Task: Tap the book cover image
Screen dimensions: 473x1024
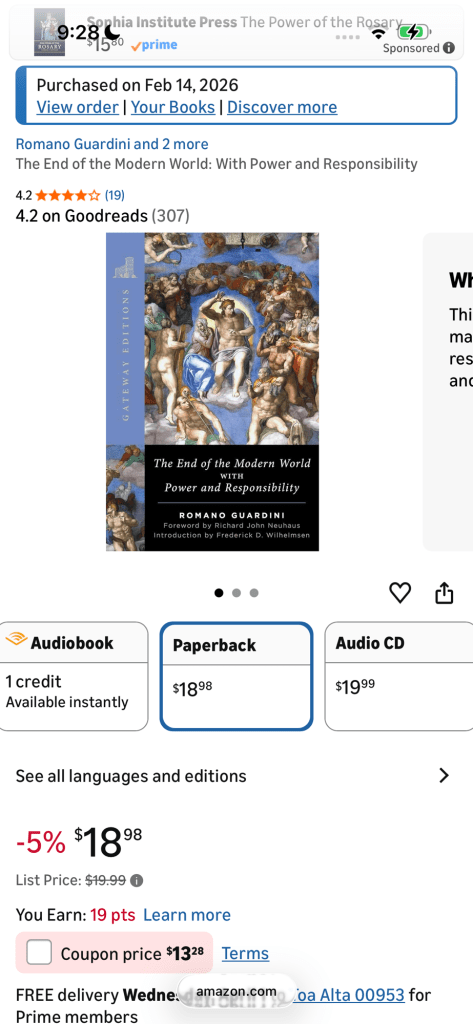Action: click(x=212, y=392)
